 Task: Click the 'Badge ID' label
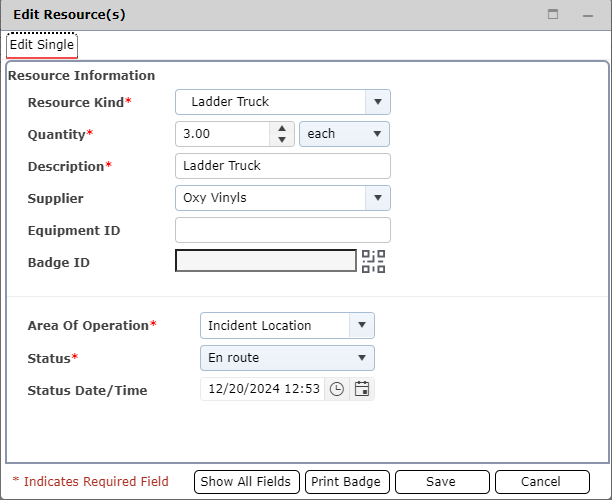point(59,263)
